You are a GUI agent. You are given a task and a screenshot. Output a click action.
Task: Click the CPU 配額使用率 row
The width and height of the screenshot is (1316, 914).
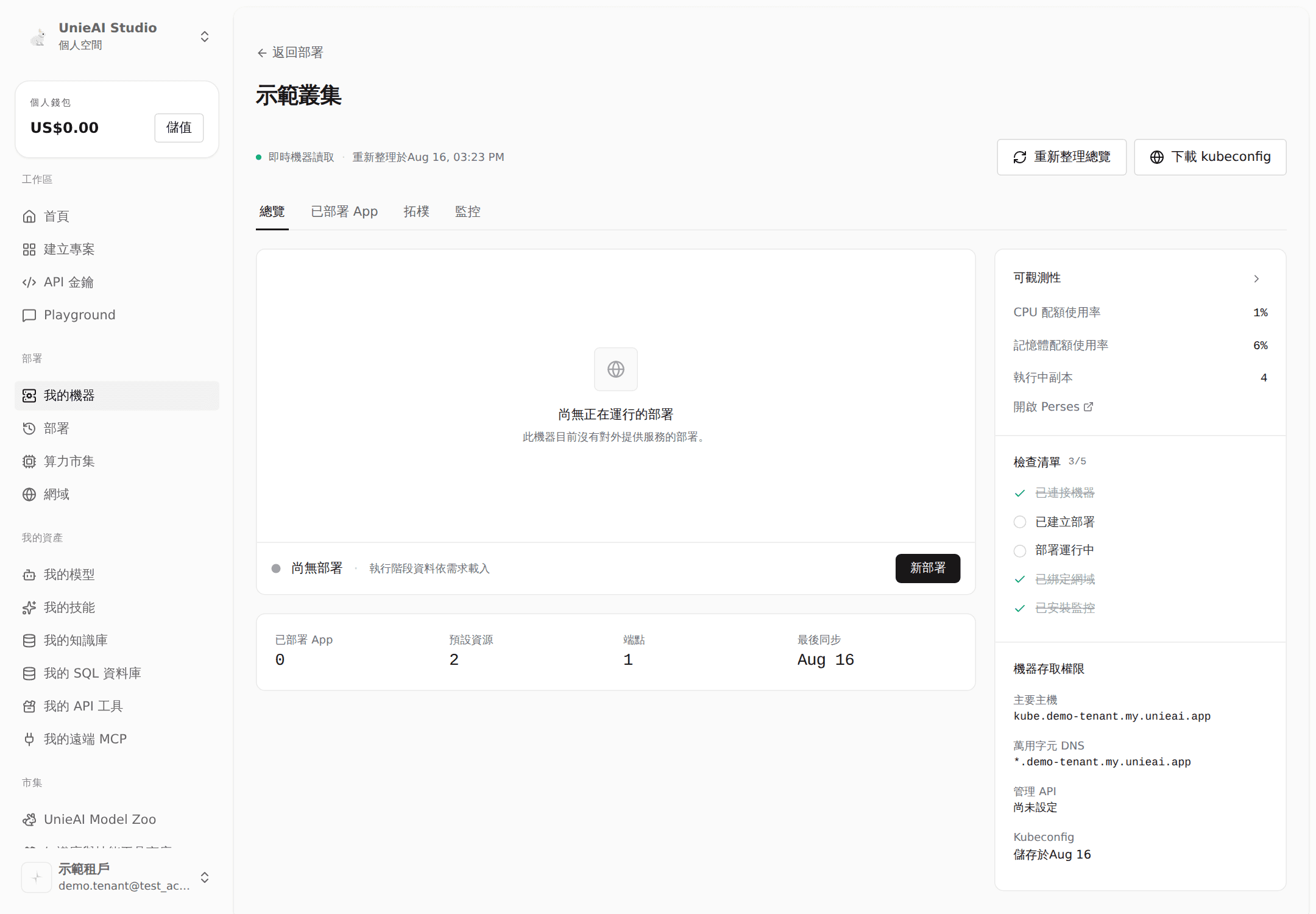[x=1141, y=313]
